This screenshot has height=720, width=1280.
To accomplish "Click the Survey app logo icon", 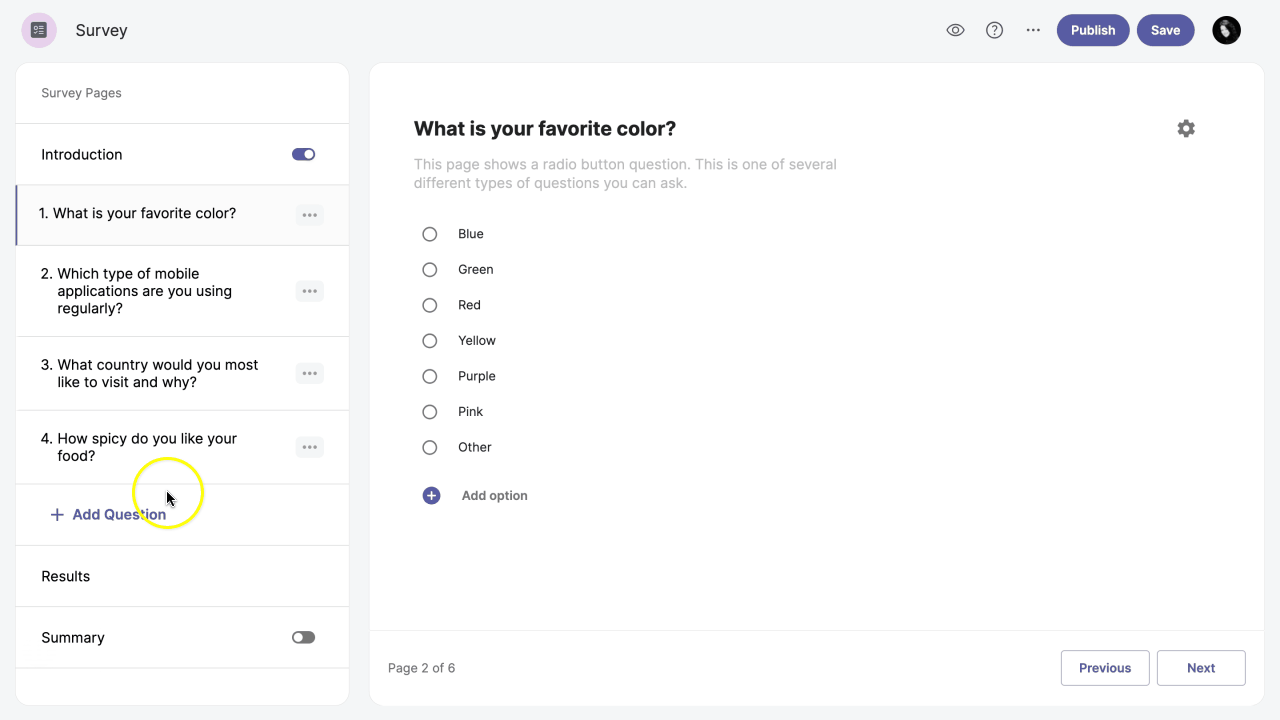I will pyautogui.click(x=39, y=30).
